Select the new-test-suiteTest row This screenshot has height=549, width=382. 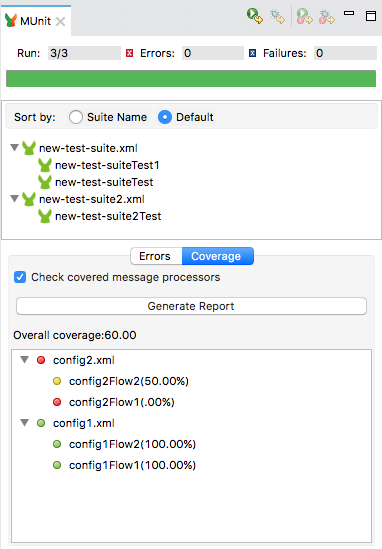pyautogui.click(x=104, y=182)
